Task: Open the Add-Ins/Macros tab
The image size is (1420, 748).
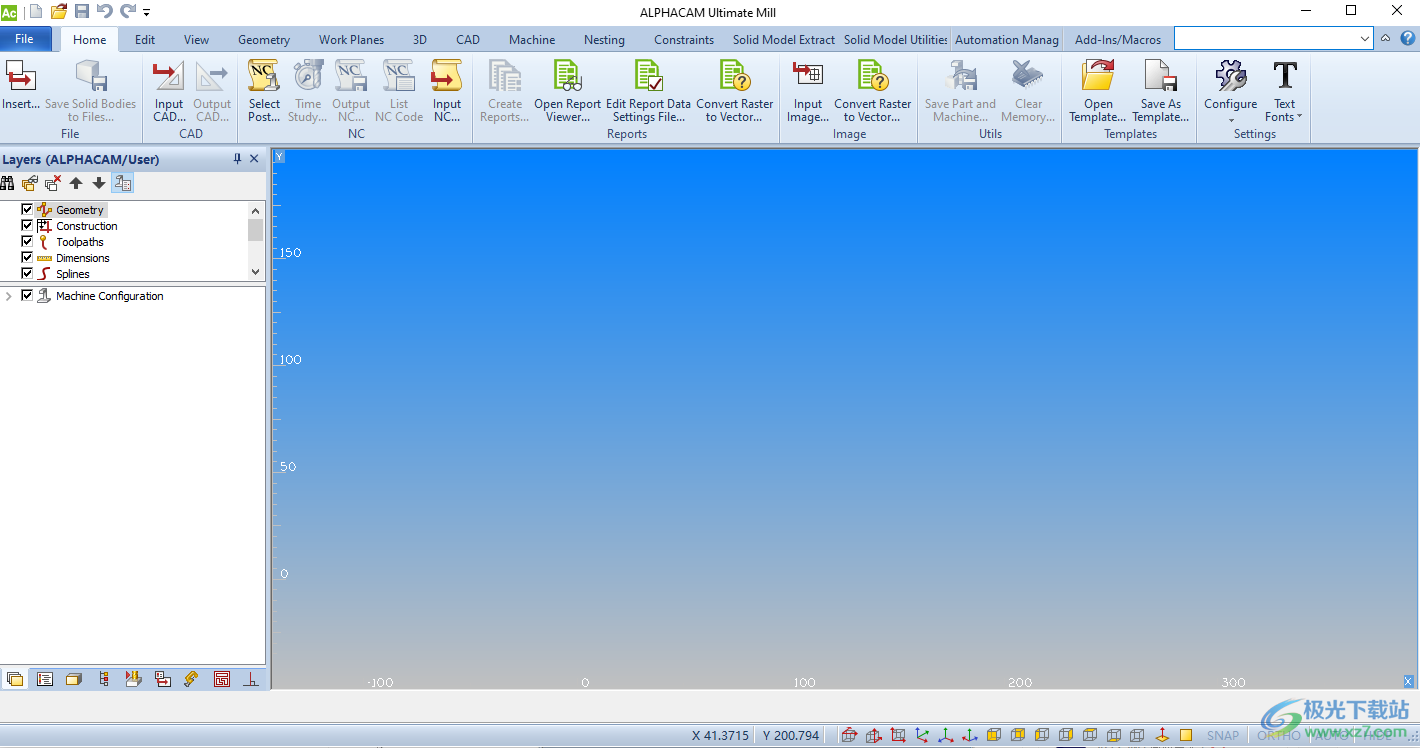Action: 1118,40
